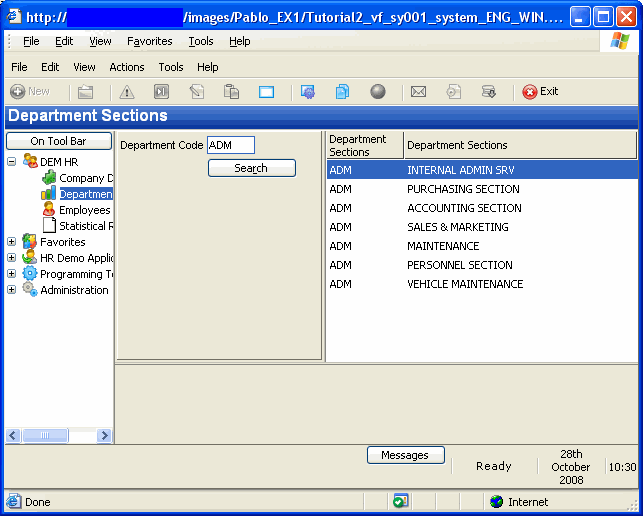
Task: Select the VEHICLE MAINTENANCE row
Action: [482, 284]
